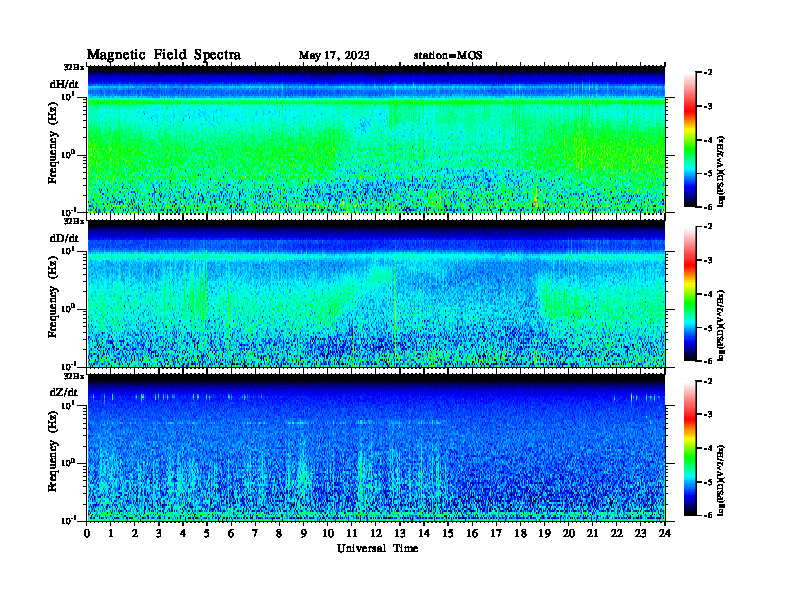
Task: Select the "May 17, 2023" date text
Action: tap(334, 55)
